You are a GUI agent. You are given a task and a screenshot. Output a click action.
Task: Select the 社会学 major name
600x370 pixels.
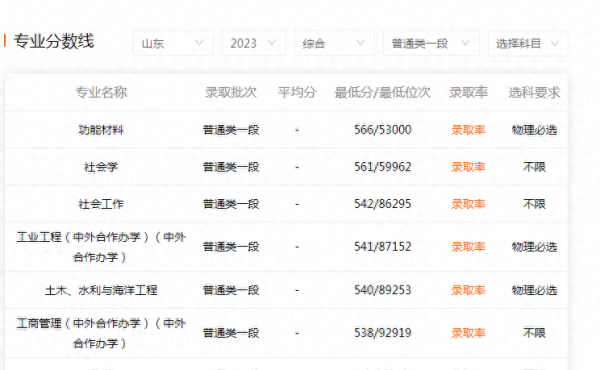point(101,167)
